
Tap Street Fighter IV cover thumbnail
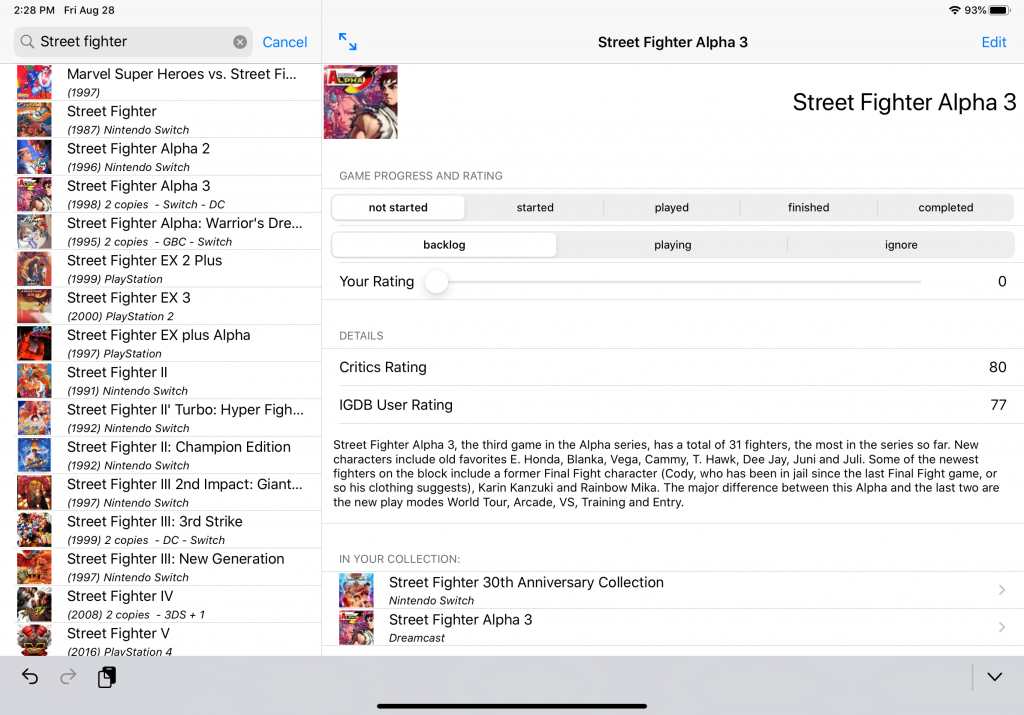pyautogui.click(x=34, y=604)
